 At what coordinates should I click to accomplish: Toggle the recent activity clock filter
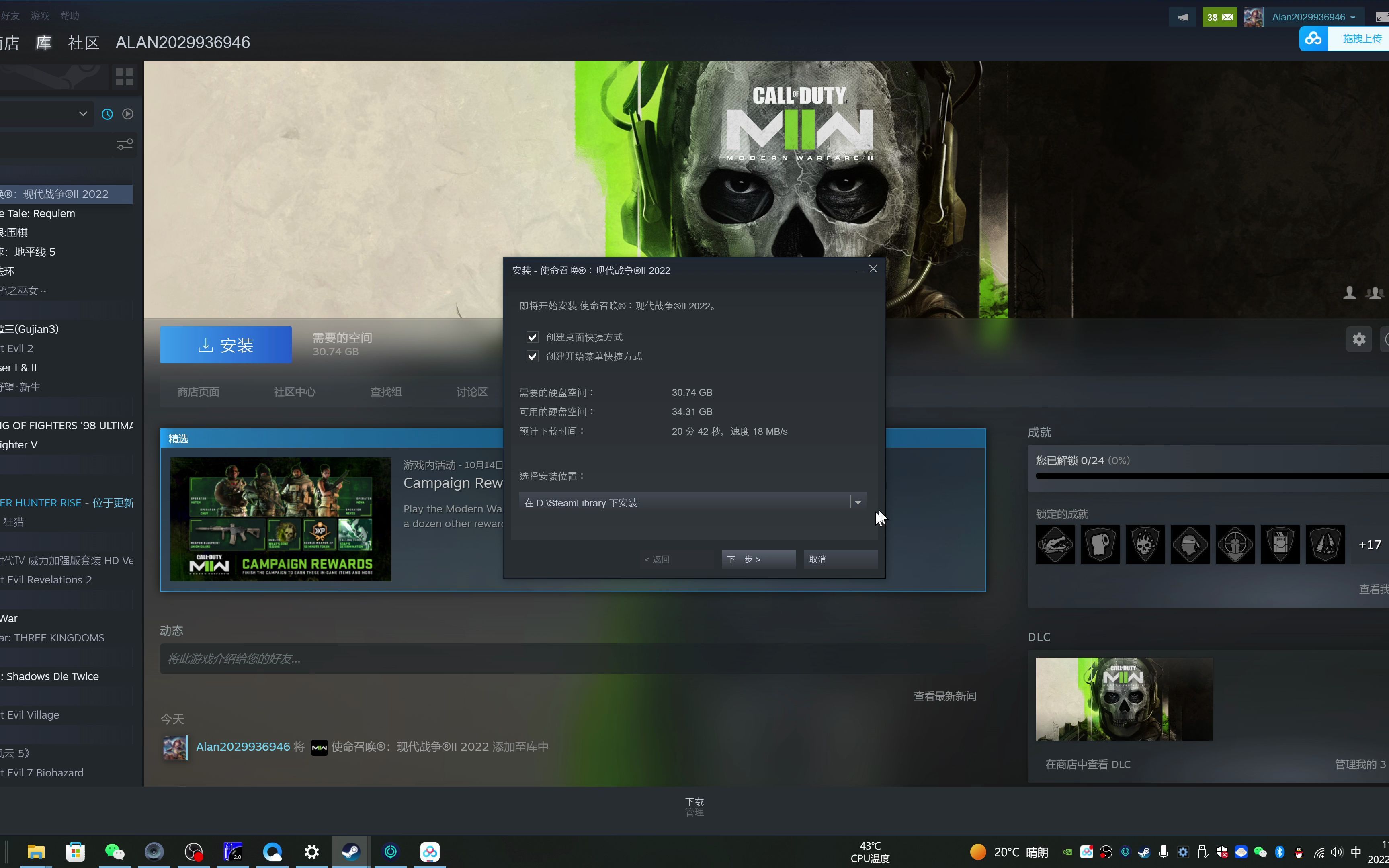coord(107,114)
